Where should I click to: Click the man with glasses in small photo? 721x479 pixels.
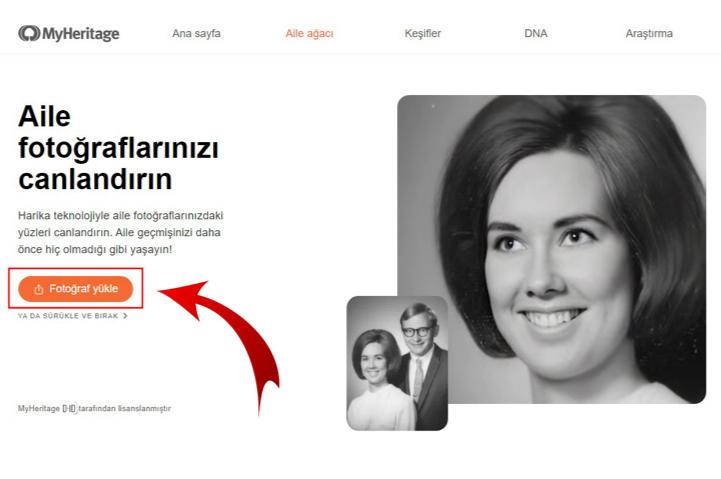422,359
